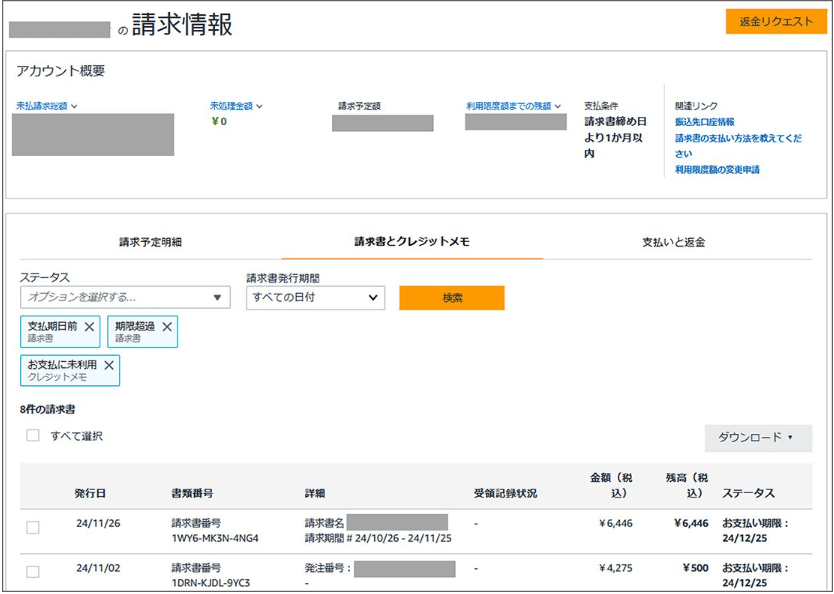Image resolution: width=834 pixels, height=594 pixels.
Task: Open the 請求書発行期間 すべての日付 dropdown
Action: (315, 298)
